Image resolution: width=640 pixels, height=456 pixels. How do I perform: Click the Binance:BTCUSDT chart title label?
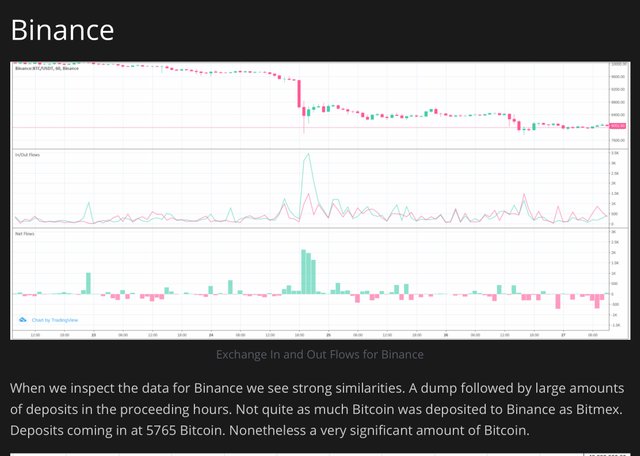(47, 68)
